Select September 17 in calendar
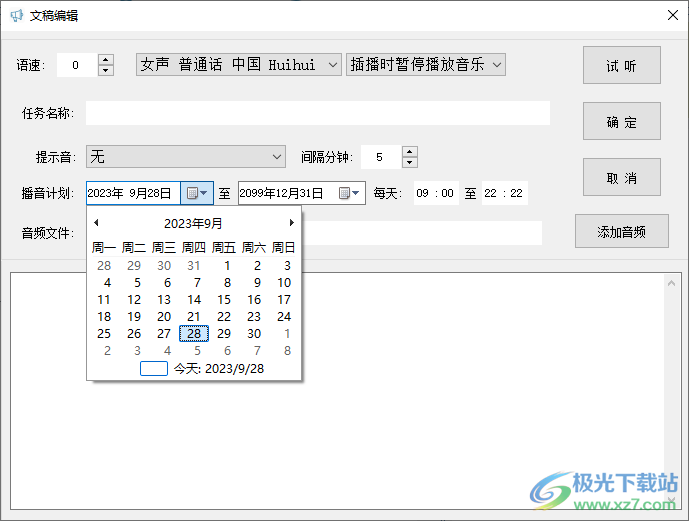This screenshot has width=689, height=521. point(284,300)
